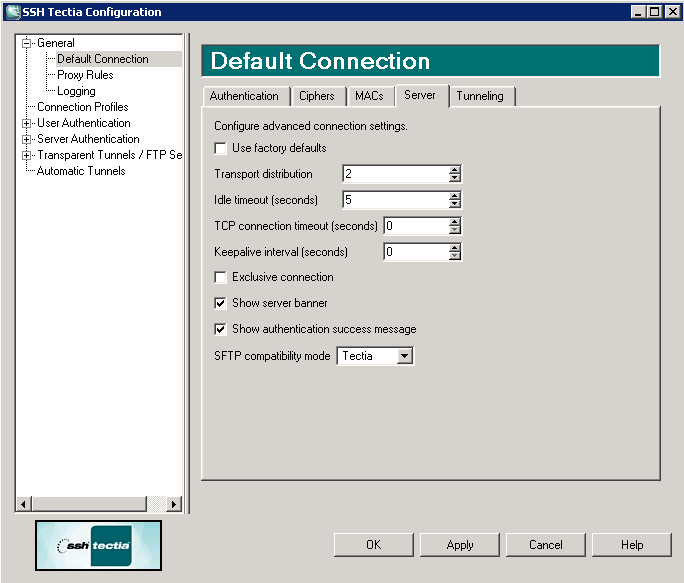Image resolution: width=684 pixels, height=583 pixels.
Task: Click the Apply button
Action: coord(460,545)
